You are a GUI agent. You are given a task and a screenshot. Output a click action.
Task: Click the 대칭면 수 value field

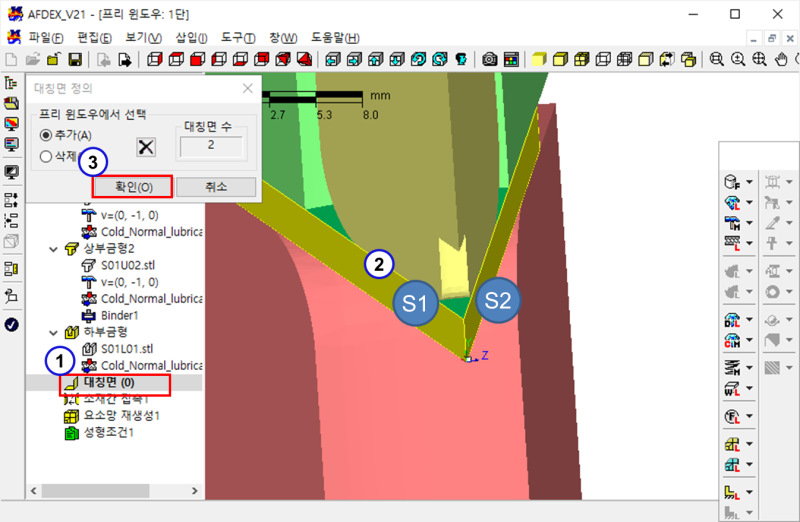[x=212, y=146]
